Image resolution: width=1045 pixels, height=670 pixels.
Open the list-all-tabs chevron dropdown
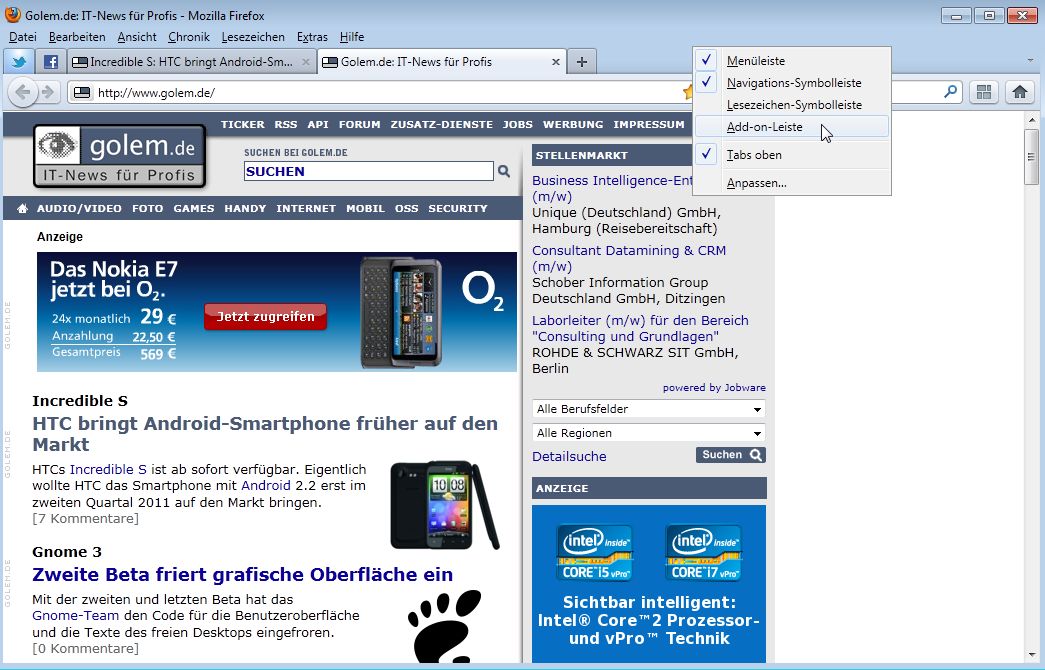(1031, 61)
